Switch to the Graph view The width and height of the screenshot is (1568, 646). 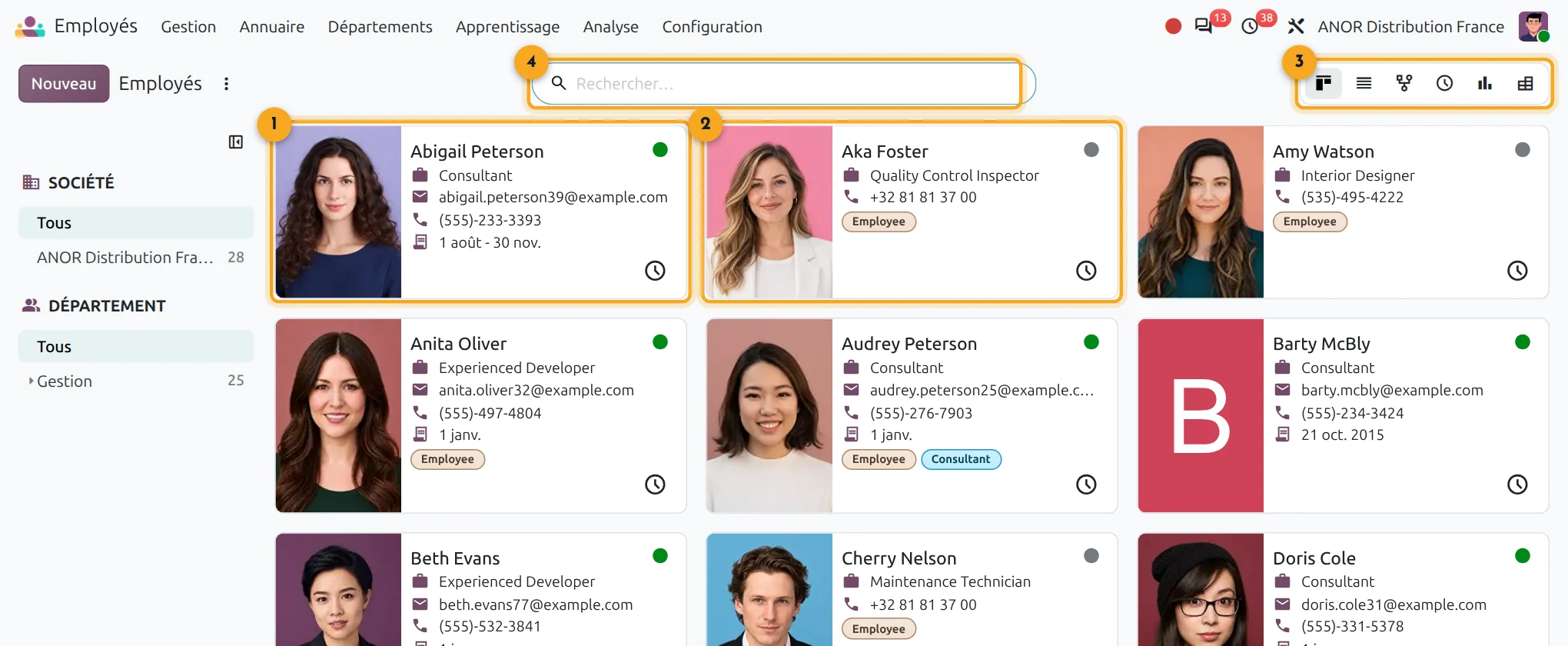tap(1485, 83)
